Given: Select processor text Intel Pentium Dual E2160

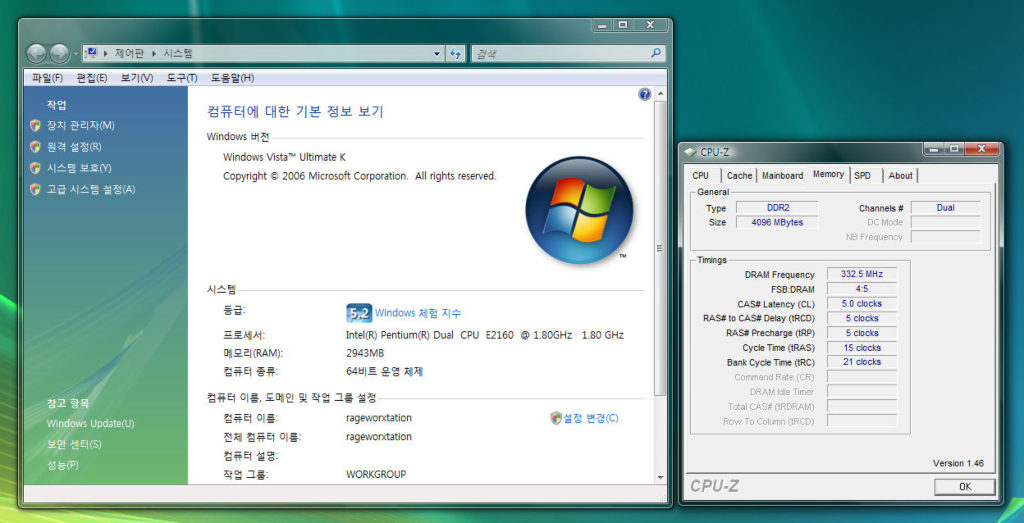Looking at the screenshot, I should 485,335.
